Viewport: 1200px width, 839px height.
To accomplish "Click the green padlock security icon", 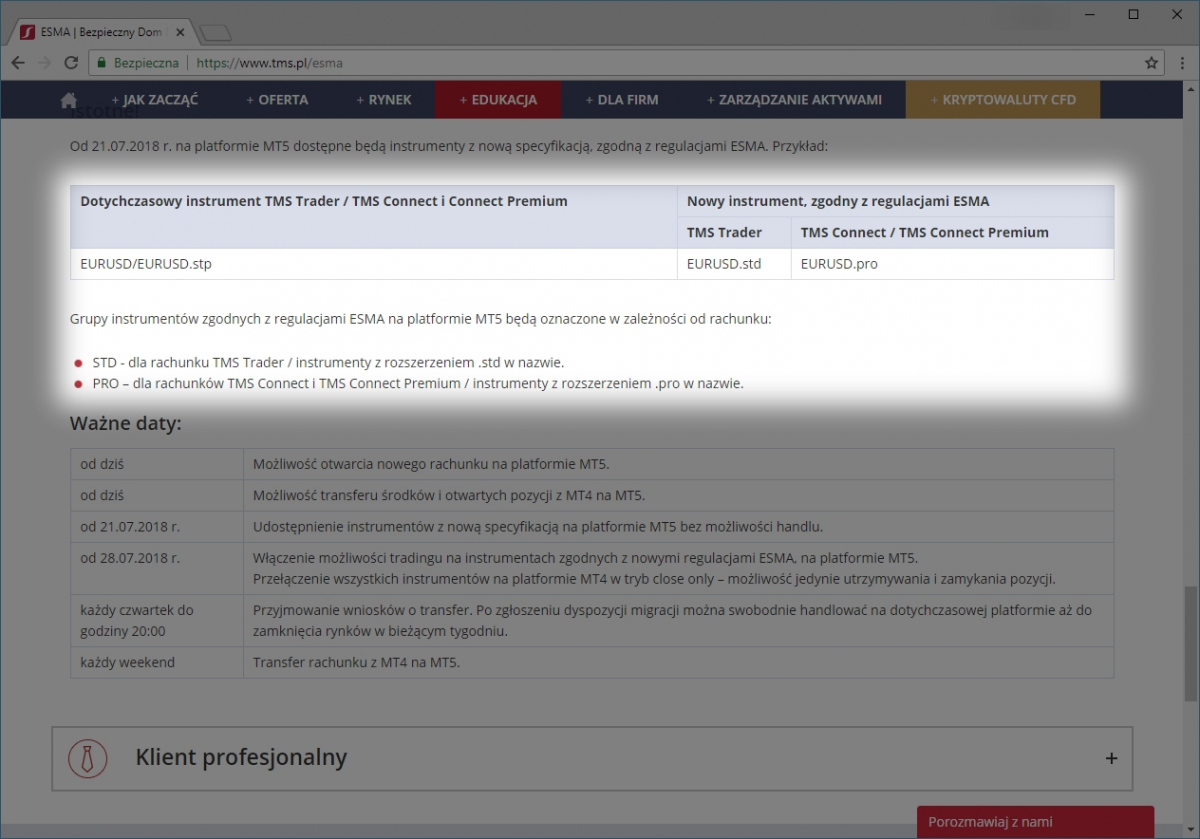I will click(100, 62).
